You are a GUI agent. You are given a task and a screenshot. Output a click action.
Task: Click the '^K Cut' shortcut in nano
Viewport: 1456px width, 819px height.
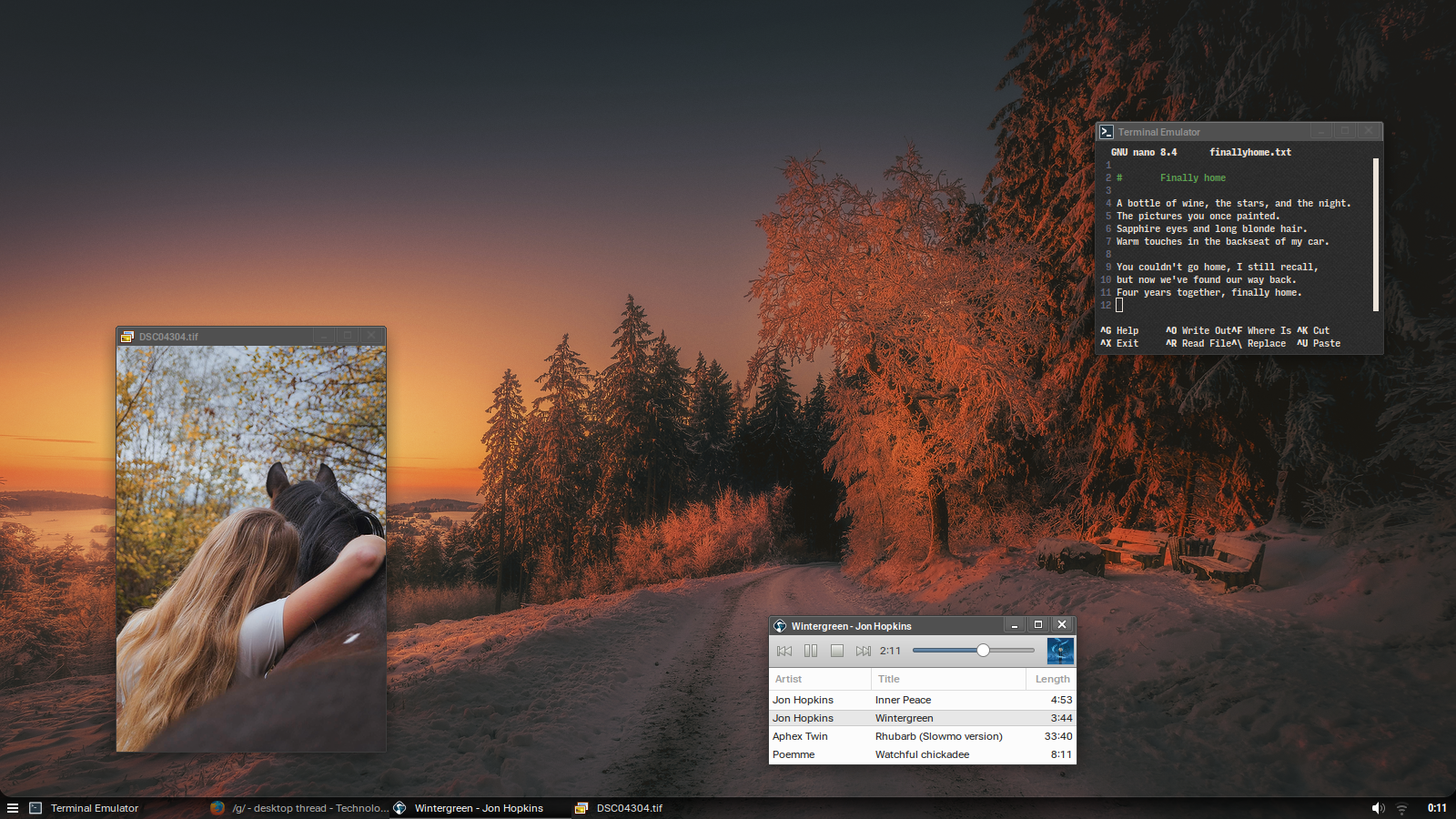(x=1313, y=330)
